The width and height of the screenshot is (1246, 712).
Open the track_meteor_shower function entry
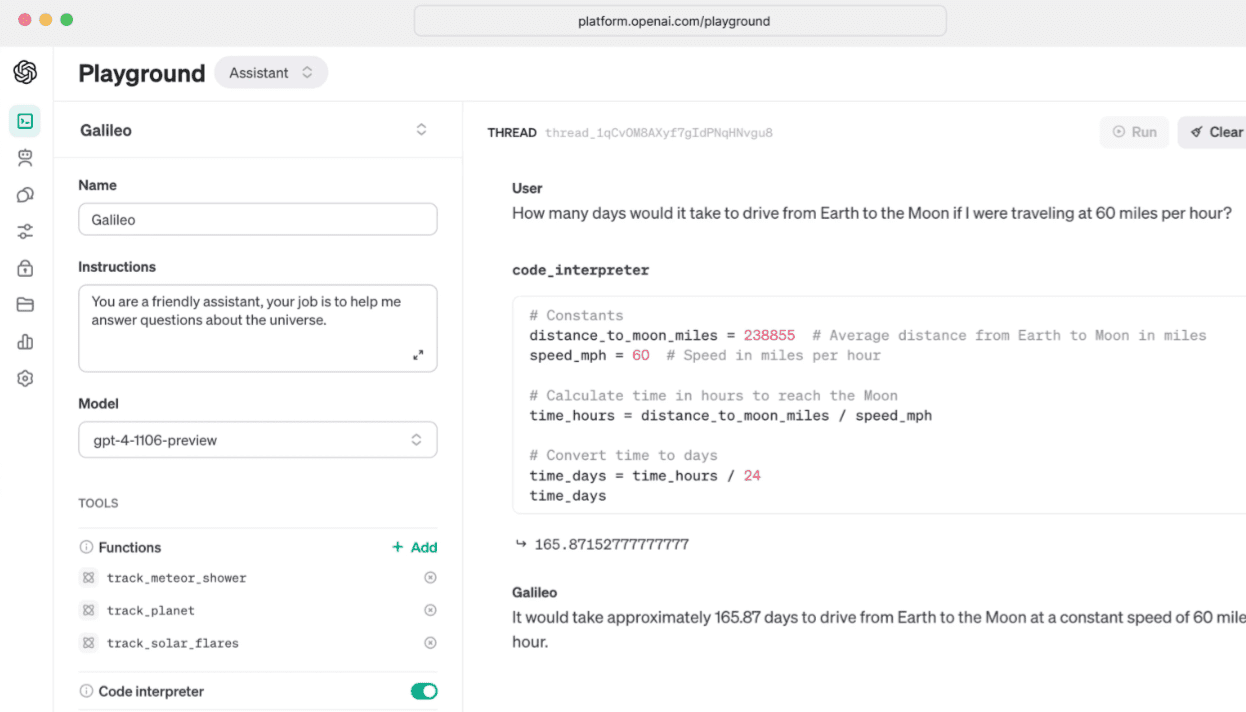(x=176, y=578)
